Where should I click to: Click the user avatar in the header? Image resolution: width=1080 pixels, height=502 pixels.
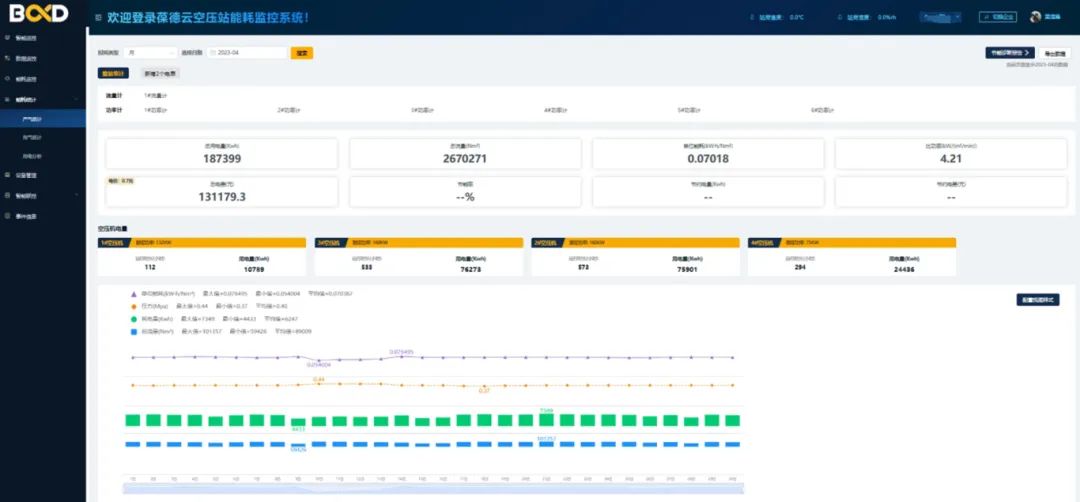coord(1036,17)
